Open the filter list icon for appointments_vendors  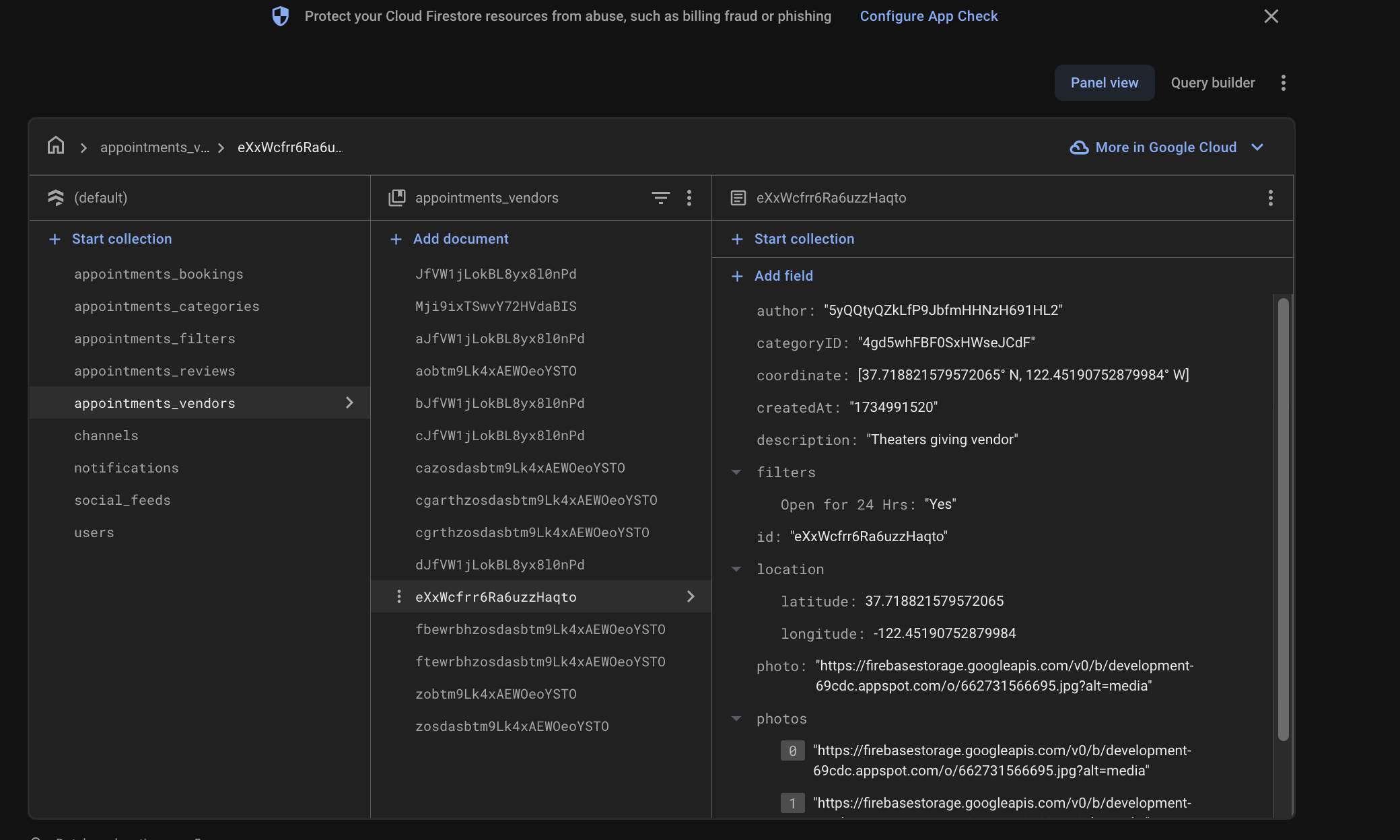click(x=660, y=198)
